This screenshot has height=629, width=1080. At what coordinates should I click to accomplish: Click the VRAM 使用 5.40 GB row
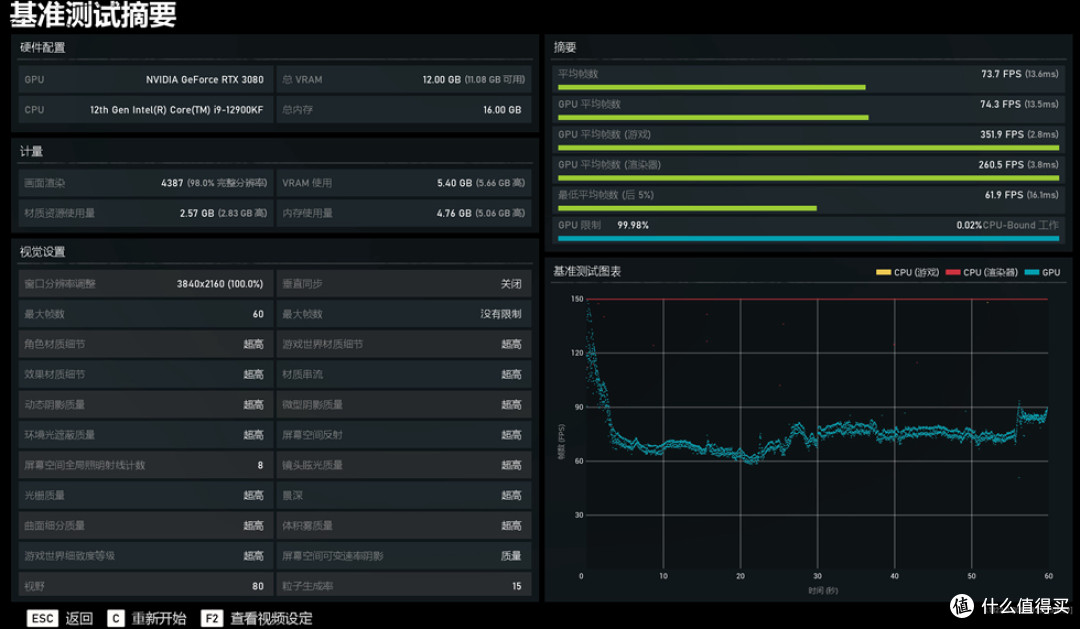coord(404,183)
